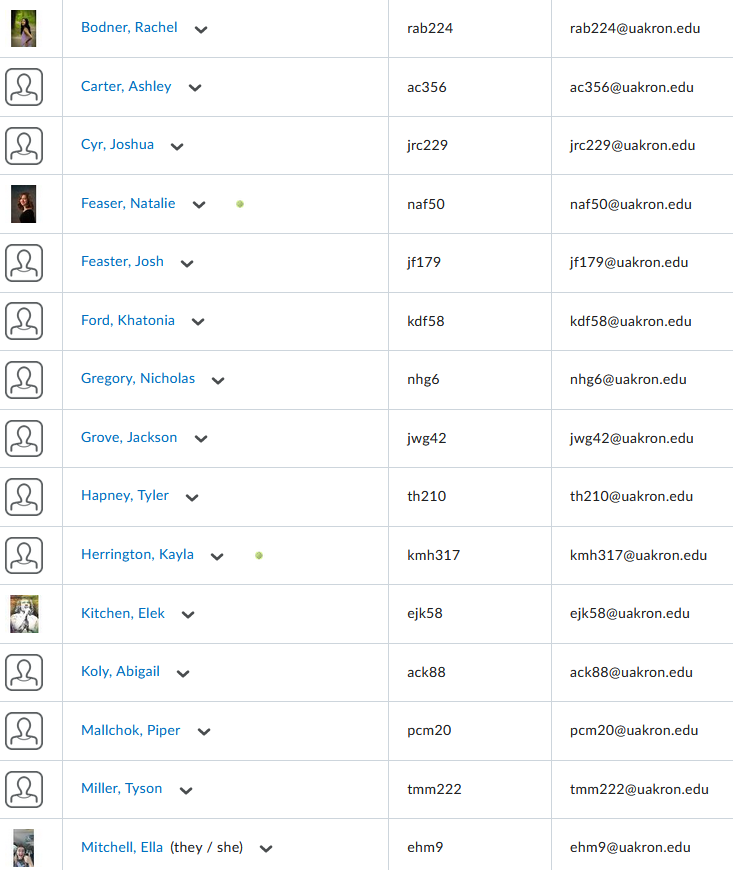Open the Mallchok, Piper name link

130,730
